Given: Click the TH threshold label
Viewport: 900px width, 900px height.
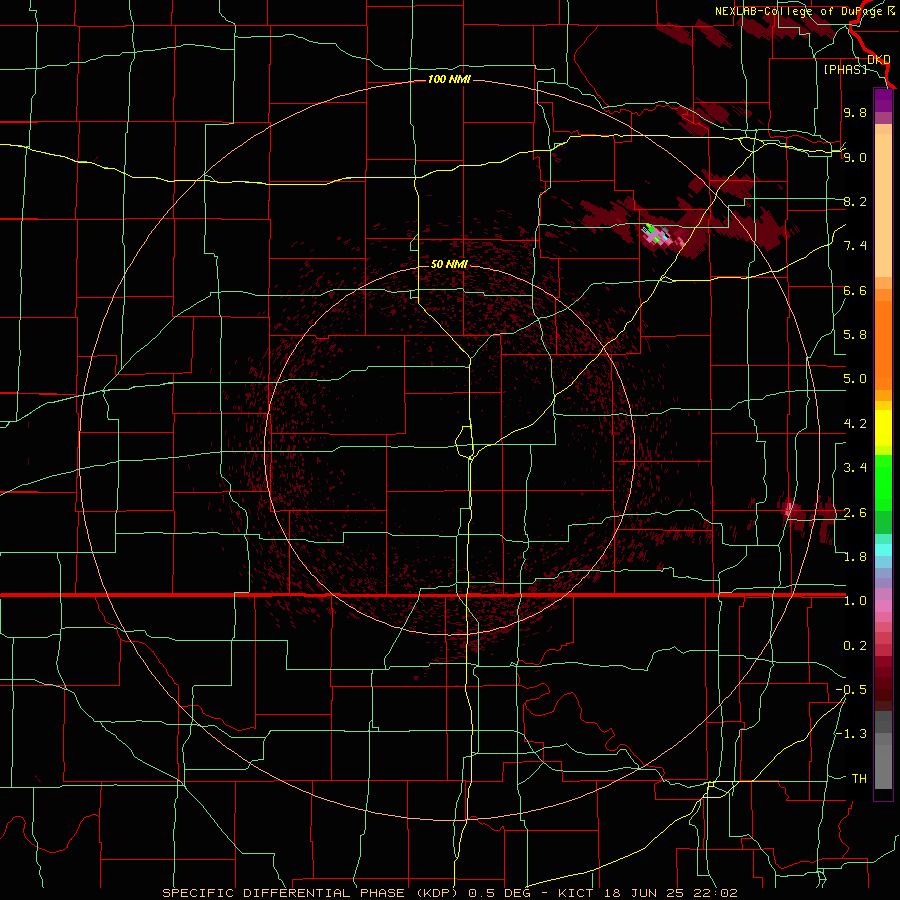Looking at the screenshot, I should pyautogui.click(x=859, y=779).
